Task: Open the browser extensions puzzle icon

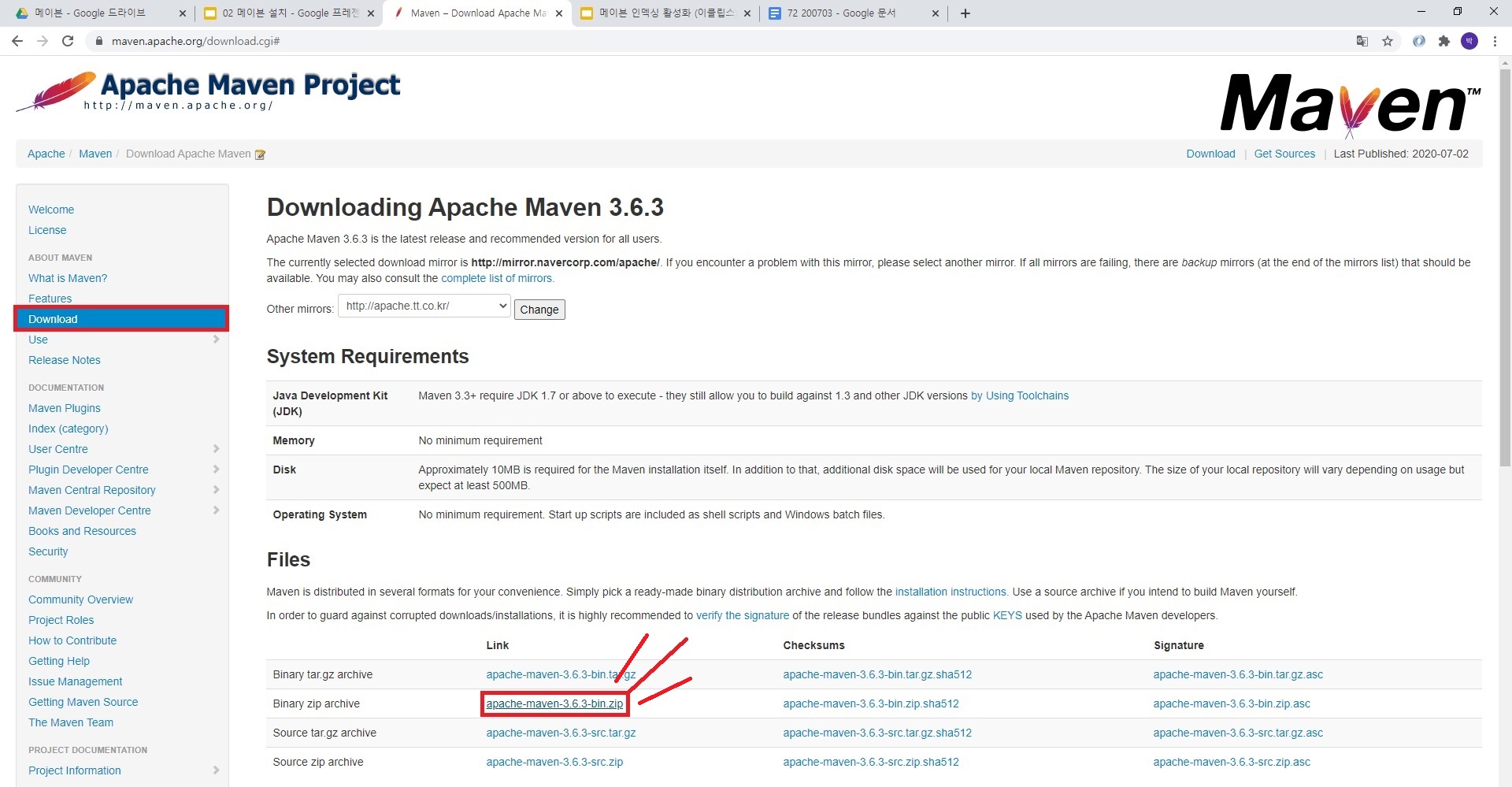Action: 1443,41
